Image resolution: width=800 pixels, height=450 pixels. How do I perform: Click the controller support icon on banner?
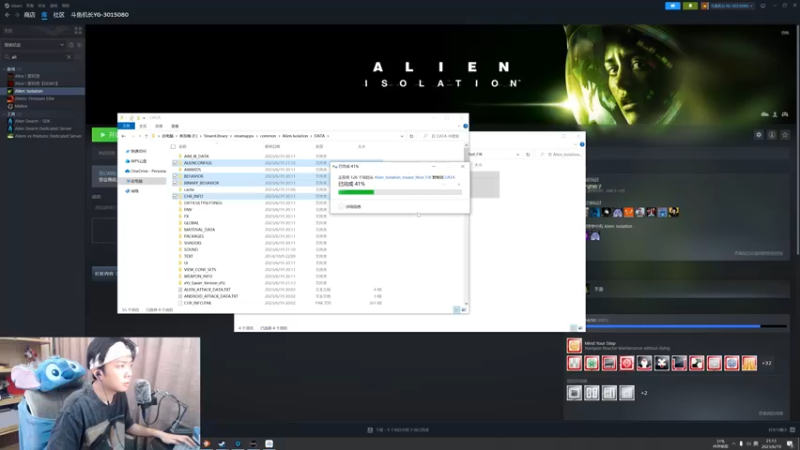click(785, 115)
